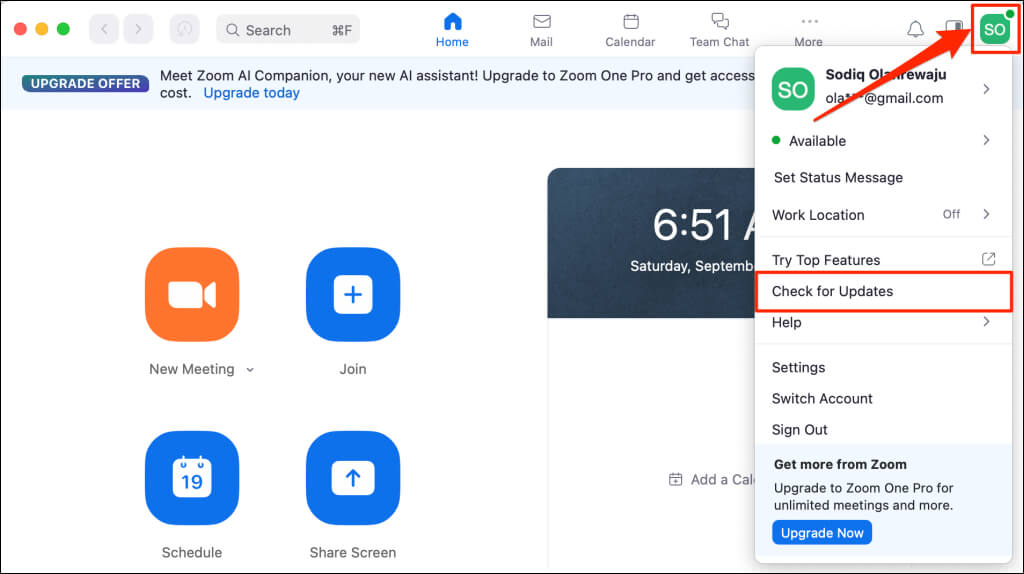1024x574 pixels.
Task: Click the New Meeting label
Action: (191, 370)
